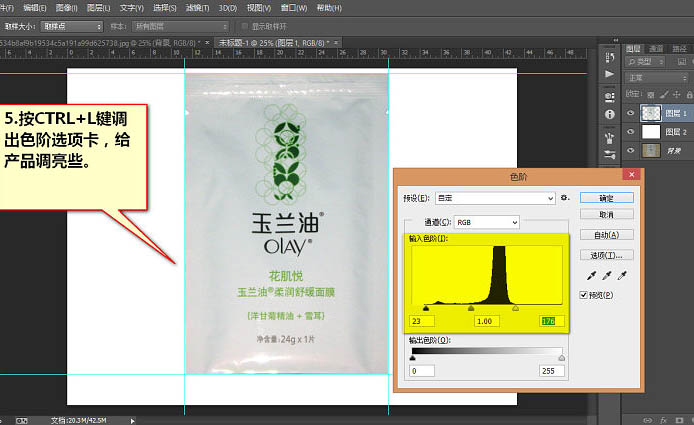Click lock transparent pixels icon
Viewport: 694px width, 425px height.
click(x=651, y=95)
